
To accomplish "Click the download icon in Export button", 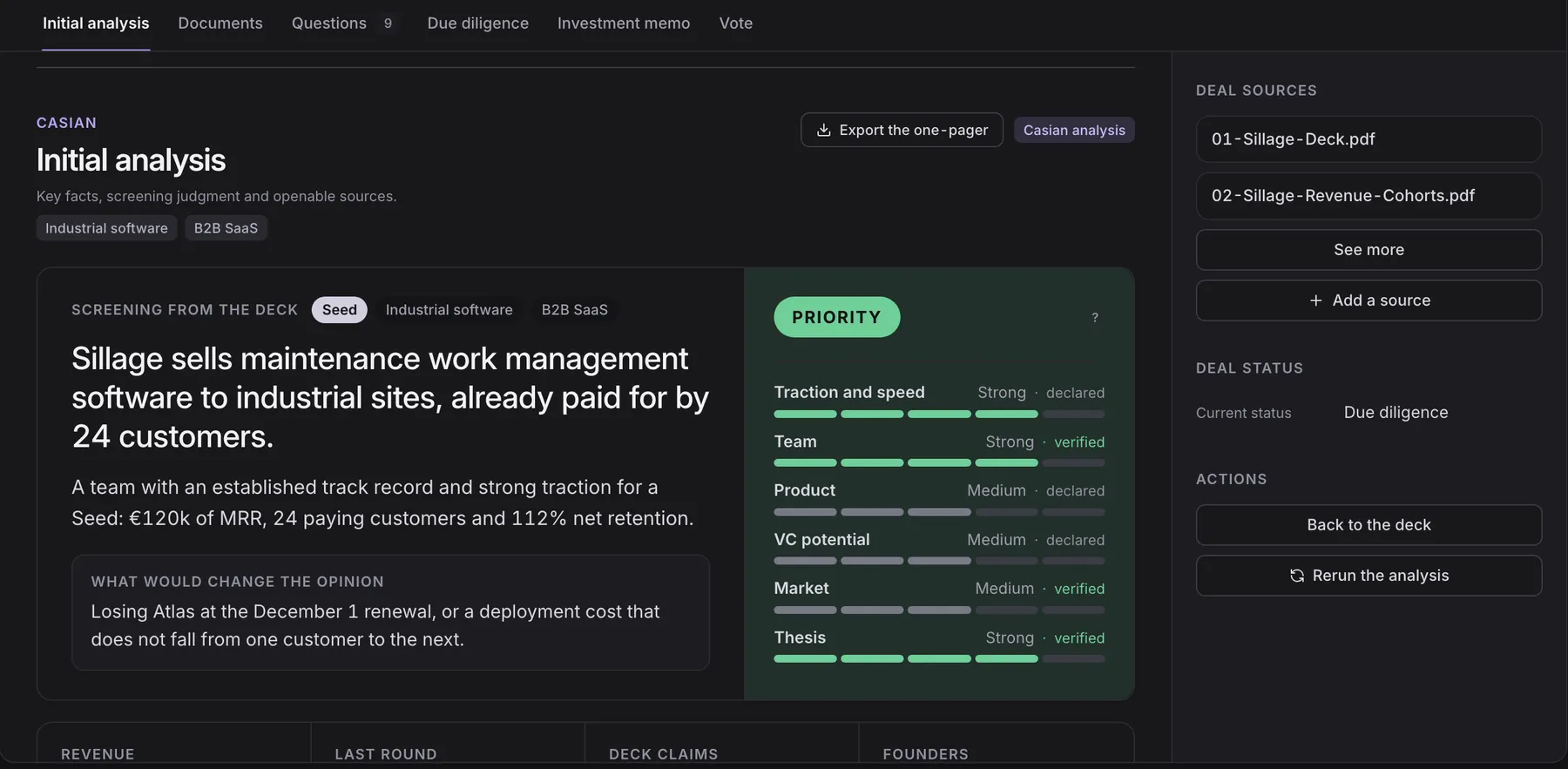I will [823, 130].
